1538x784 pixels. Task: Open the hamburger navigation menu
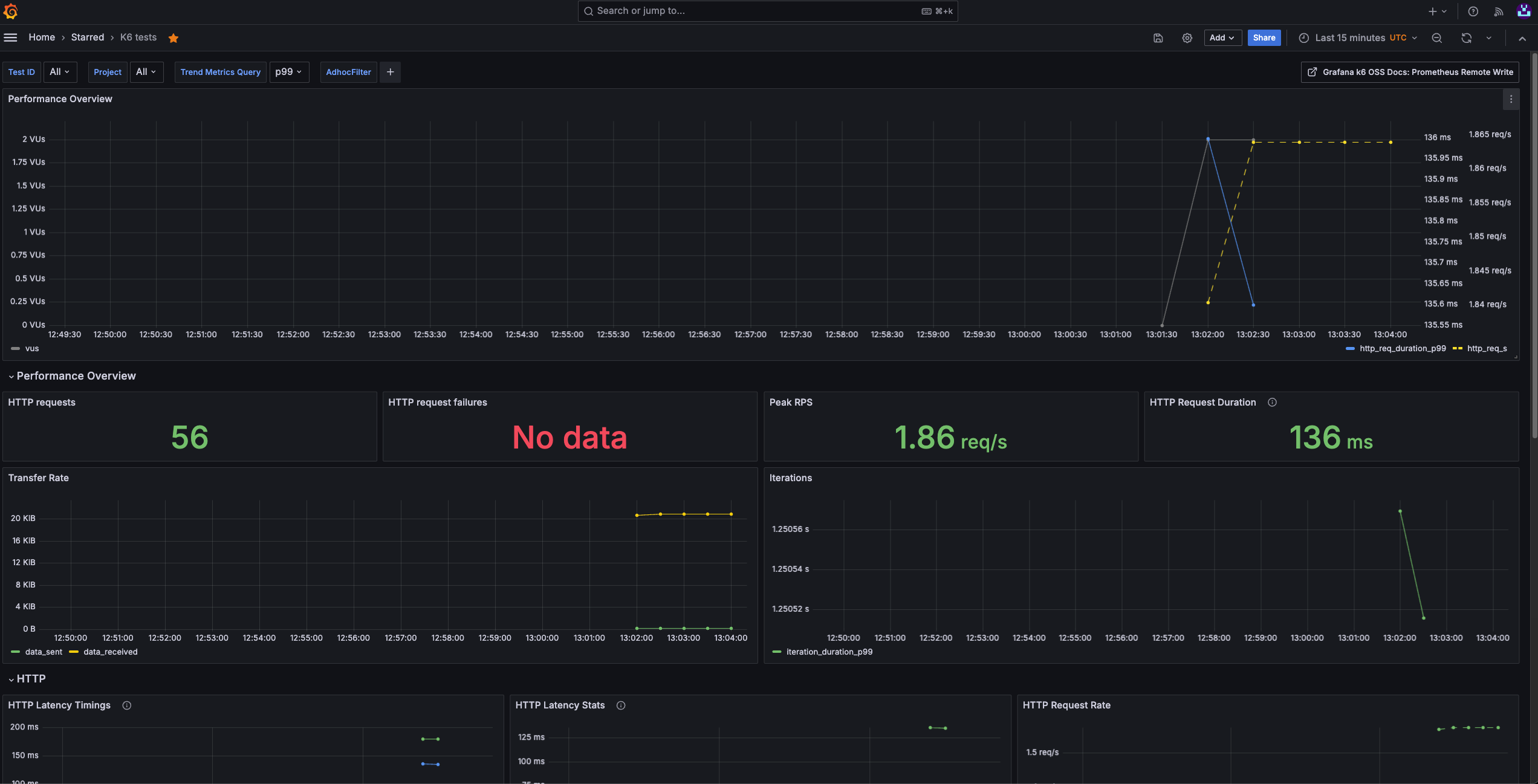click(10, 37)
